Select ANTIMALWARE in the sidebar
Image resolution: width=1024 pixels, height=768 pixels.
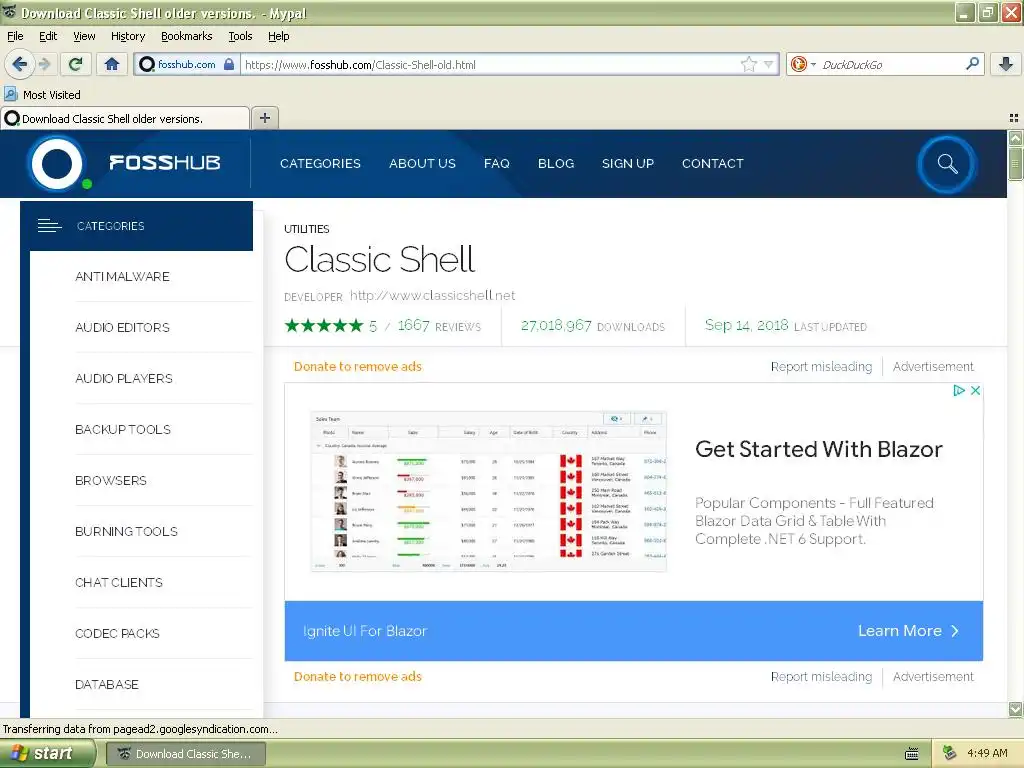click(x=122, y=276)
